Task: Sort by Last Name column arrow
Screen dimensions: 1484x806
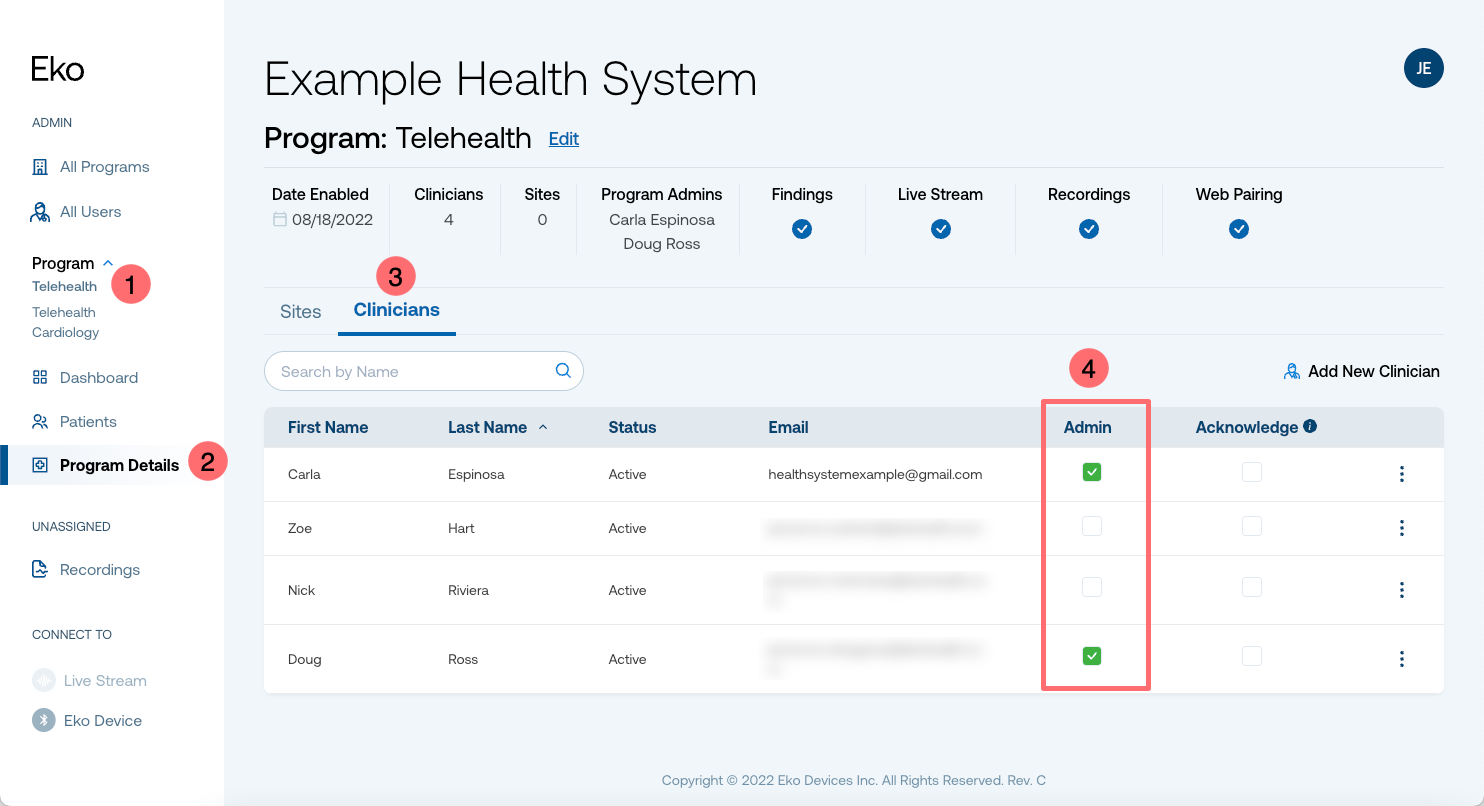Action: click(543, 427)
